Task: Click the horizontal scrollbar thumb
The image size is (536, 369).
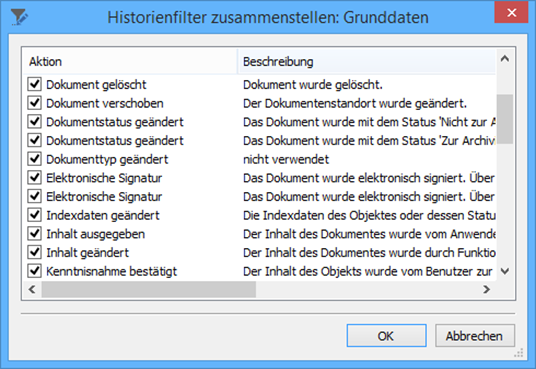Action: [148, 289]
